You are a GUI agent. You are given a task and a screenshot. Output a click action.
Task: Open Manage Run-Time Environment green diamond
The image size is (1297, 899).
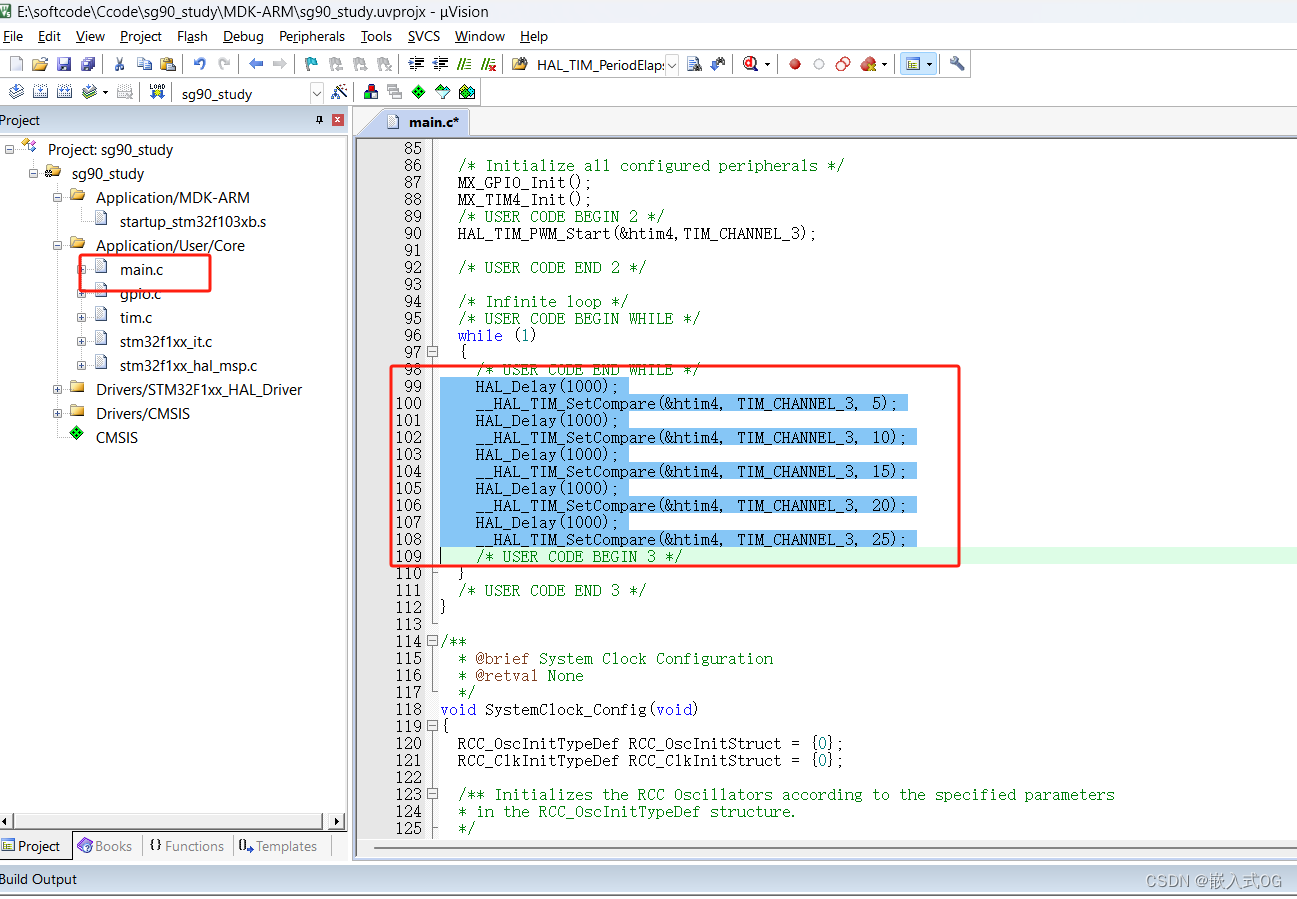click(x=418, y=92)
